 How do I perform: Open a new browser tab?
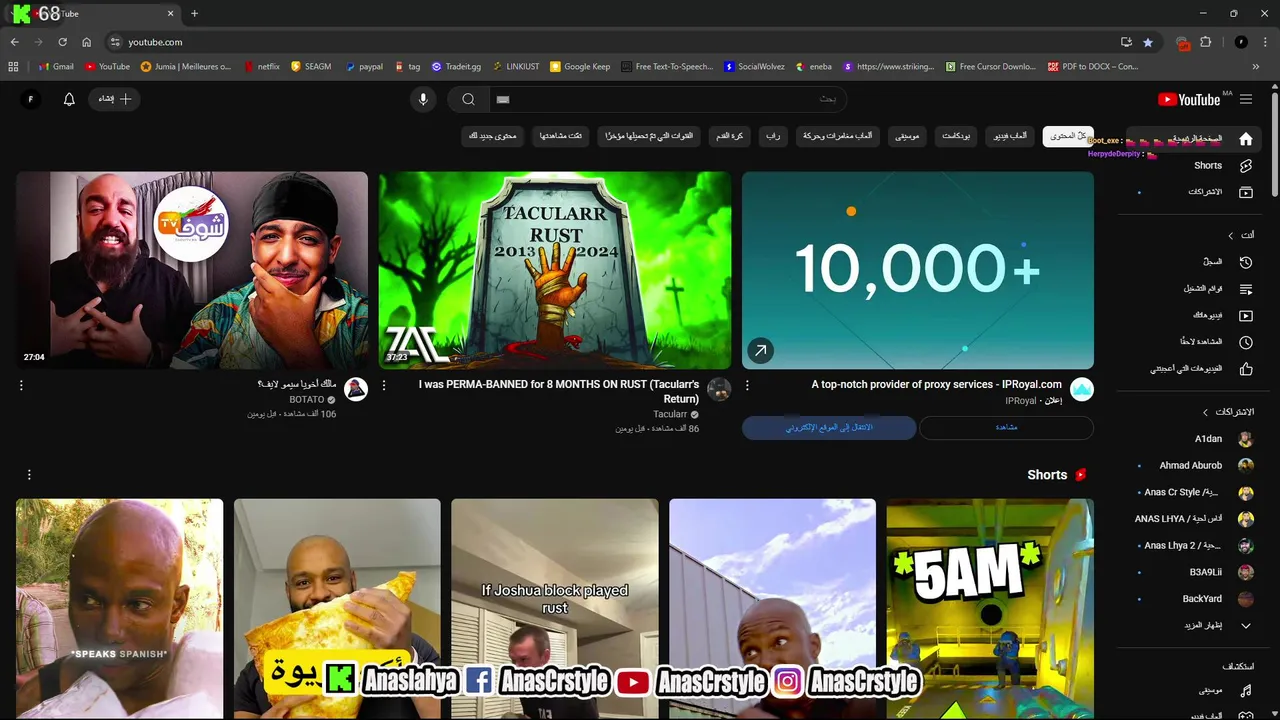194,14
